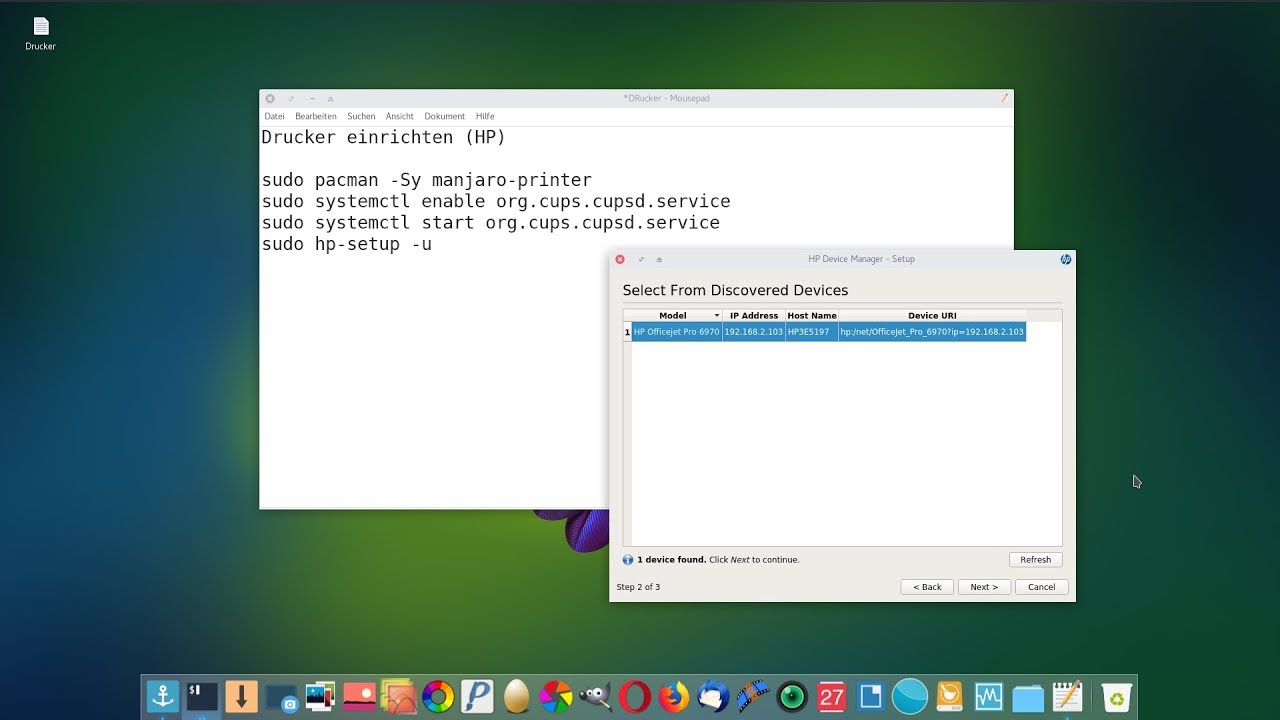Open the stacked-photos image viewer in dock
This screenshot has height=720, width=1280.
coord(320,696)
